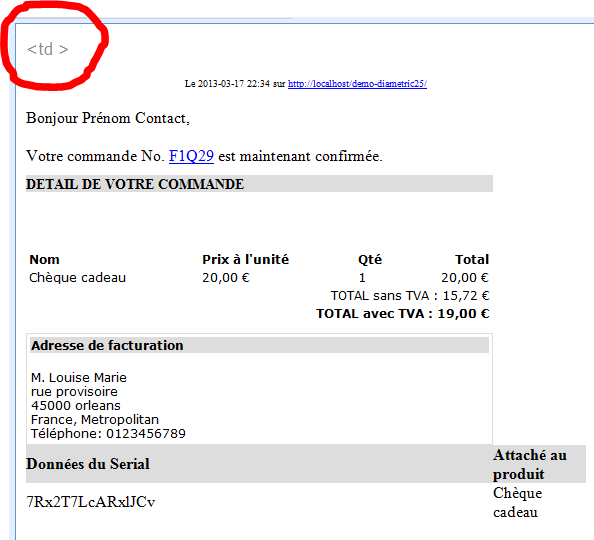The image size is (594, 540).
Task: Open order number F1Q29 link
Action: 191,156
